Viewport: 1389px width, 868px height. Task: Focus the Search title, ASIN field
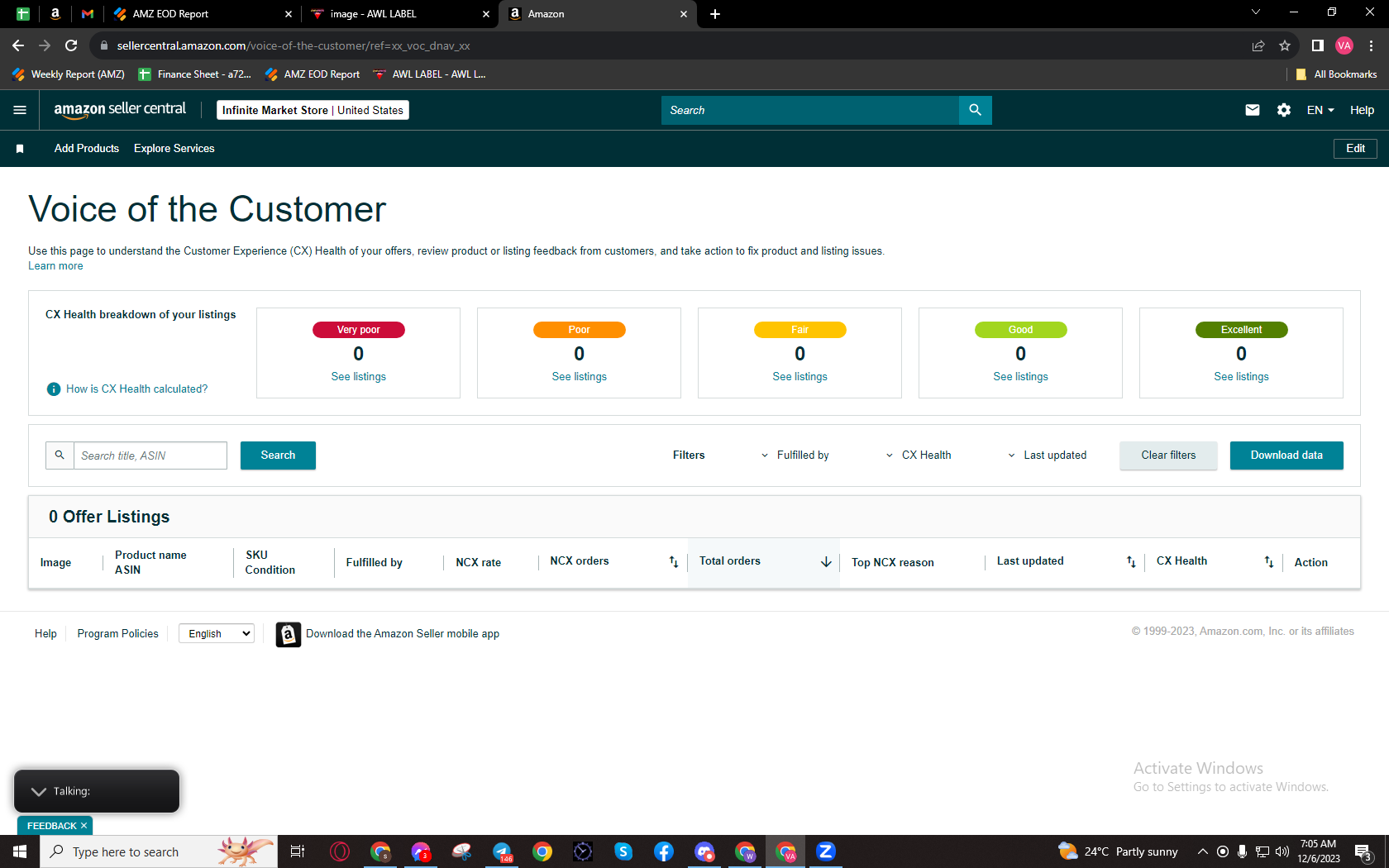(150, 455)
